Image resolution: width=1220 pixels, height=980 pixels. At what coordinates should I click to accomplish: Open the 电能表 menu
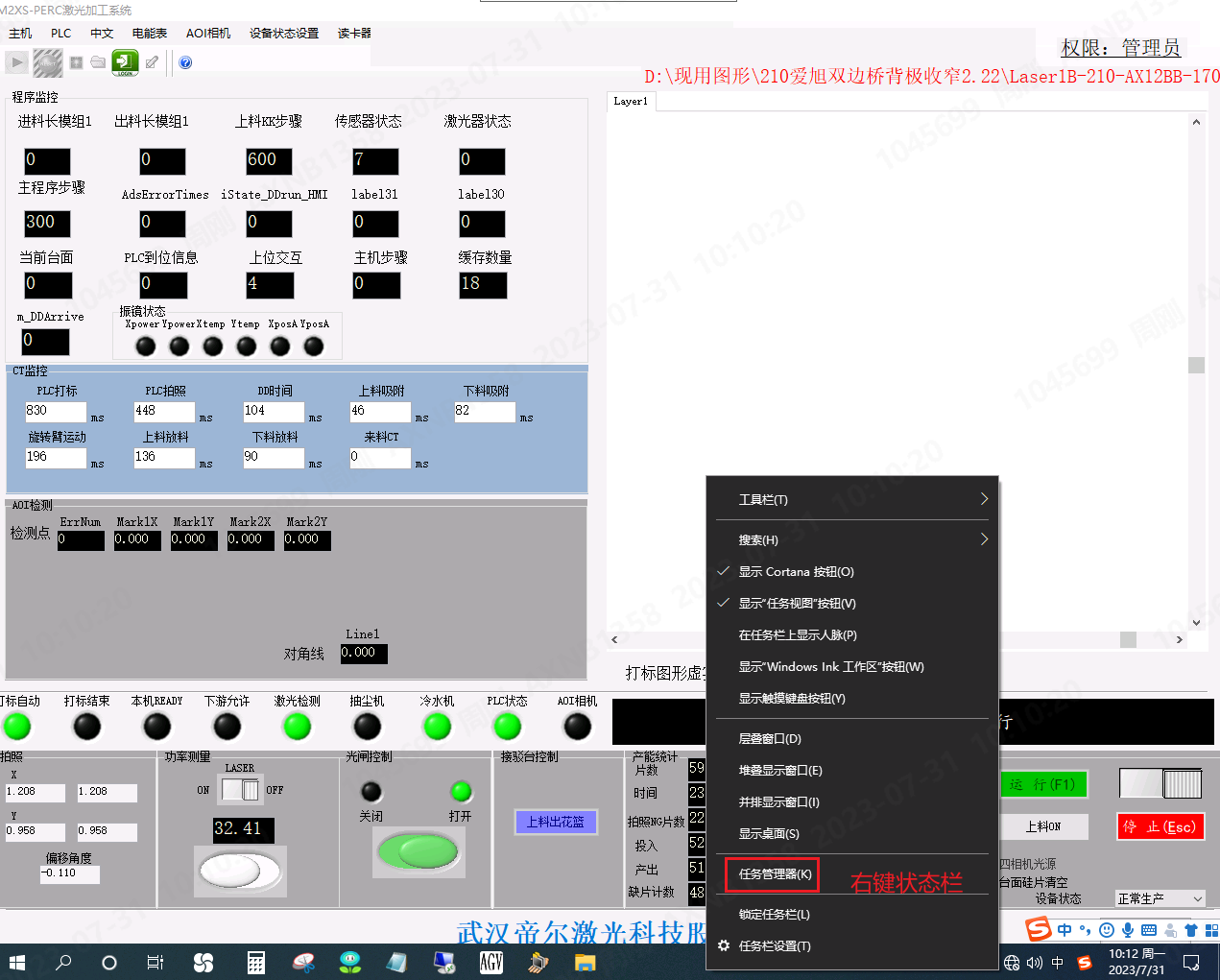pos(150,34)
